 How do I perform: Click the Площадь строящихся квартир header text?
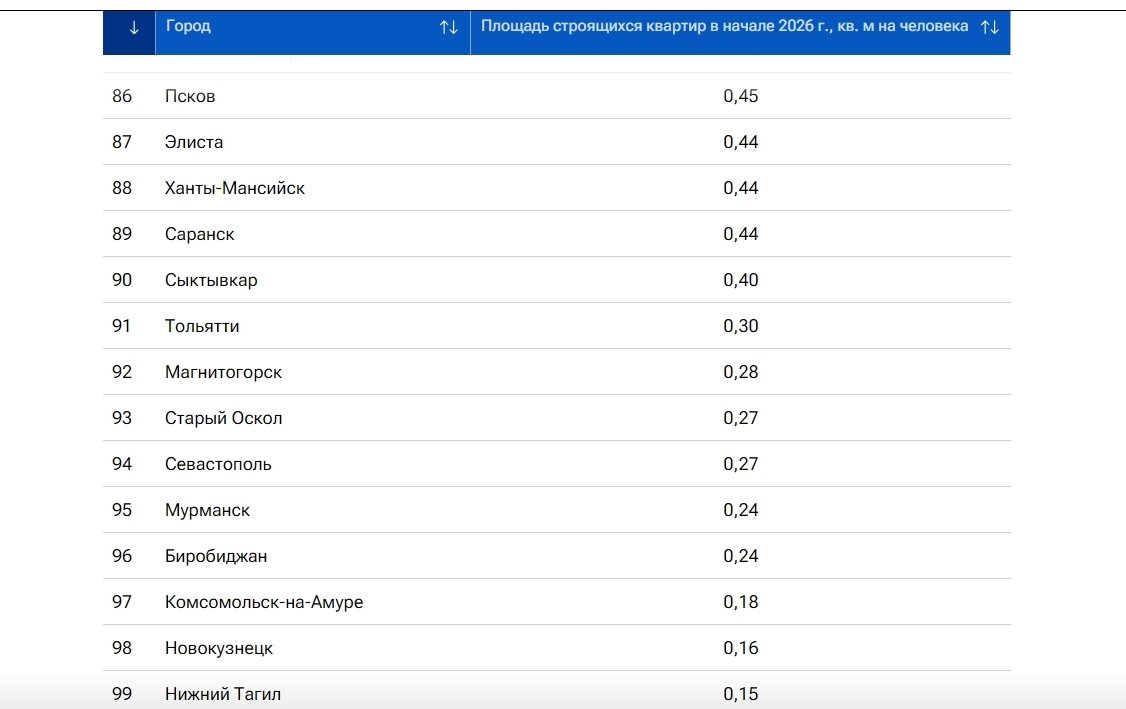[724, 27]
